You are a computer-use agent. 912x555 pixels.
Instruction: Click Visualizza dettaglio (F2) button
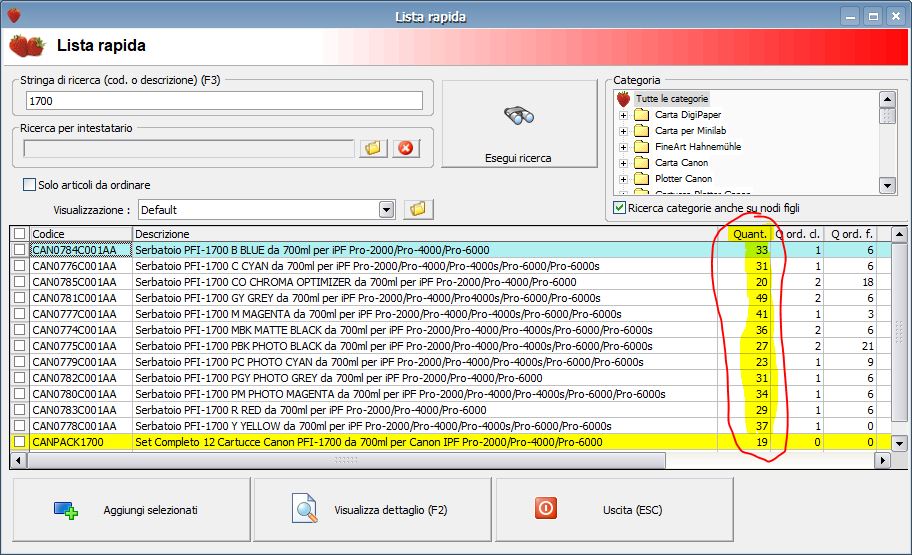pos(372,510)
